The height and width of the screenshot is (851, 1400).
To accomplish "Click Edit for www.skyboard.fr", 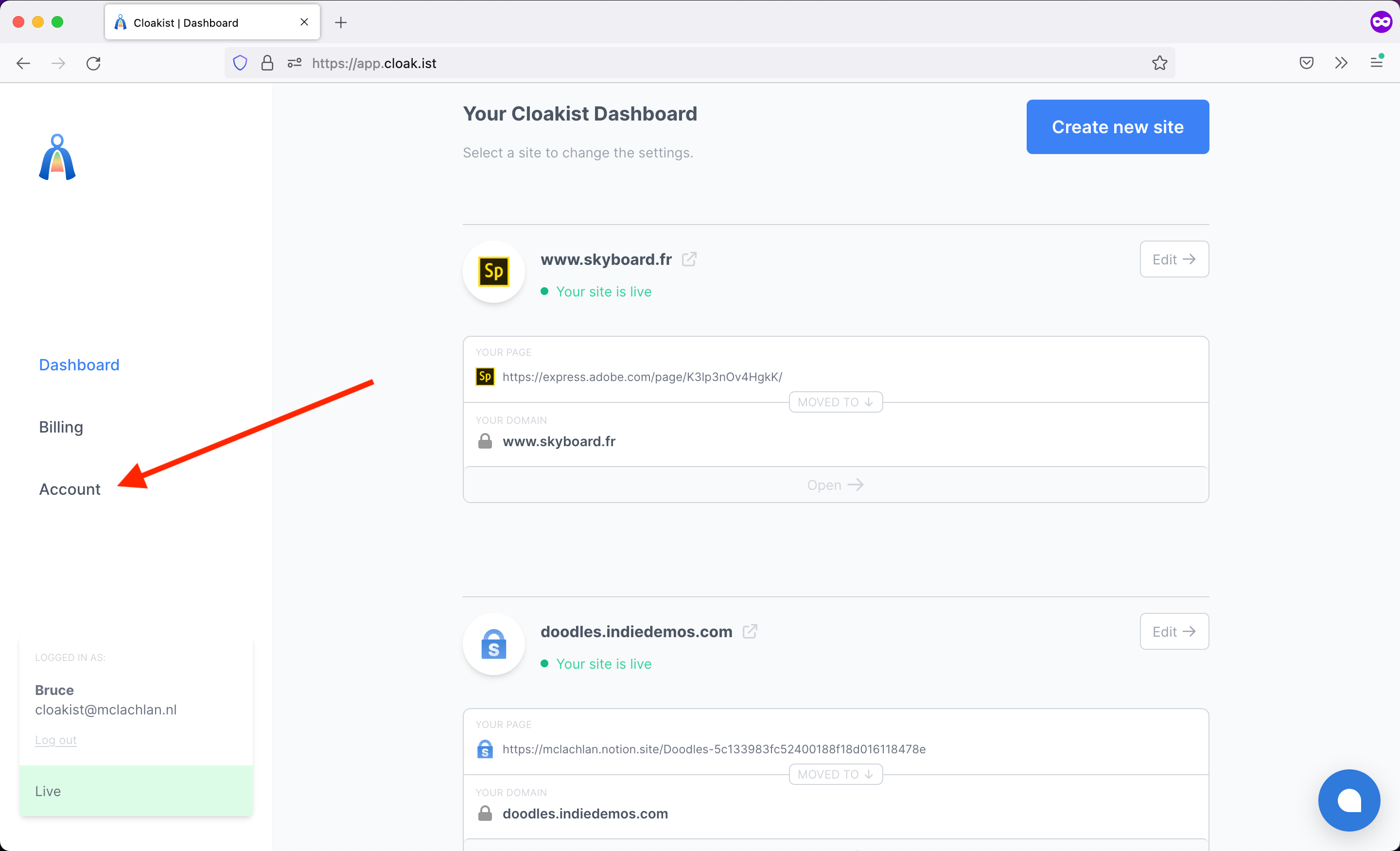I will pyautogui.click(x=1173, y=260).
